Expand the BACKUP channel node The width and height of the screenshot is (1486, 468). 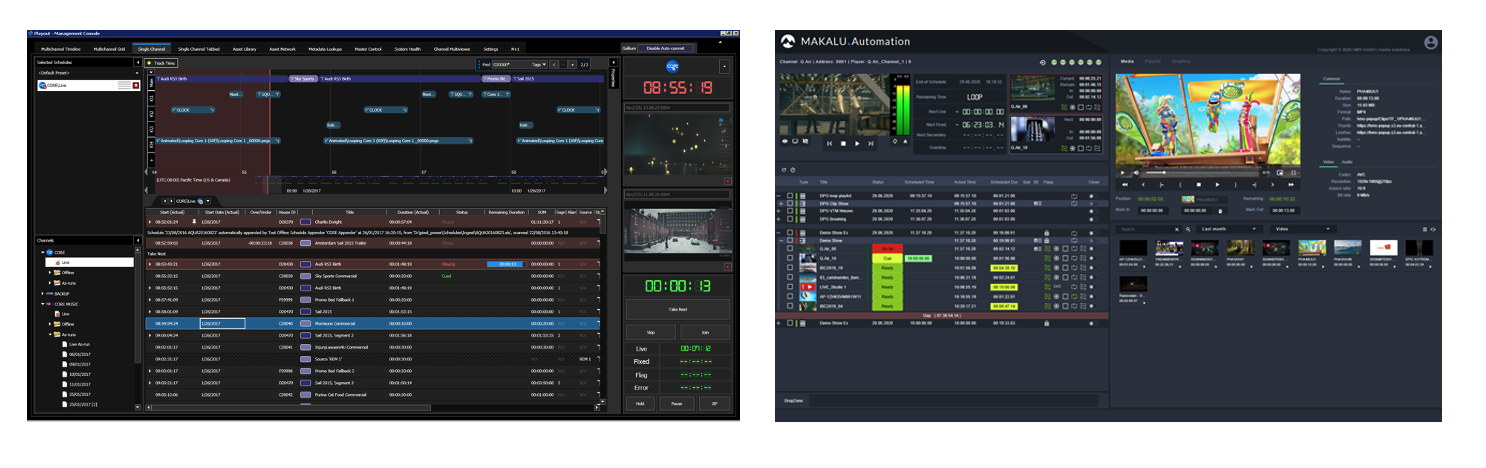tap(42, 293)
